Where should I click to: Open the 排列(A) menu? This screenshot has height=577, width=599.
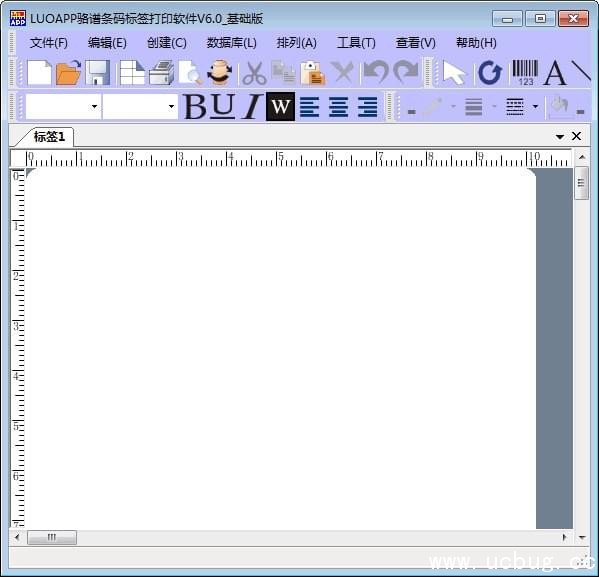(x=297, y=43)
